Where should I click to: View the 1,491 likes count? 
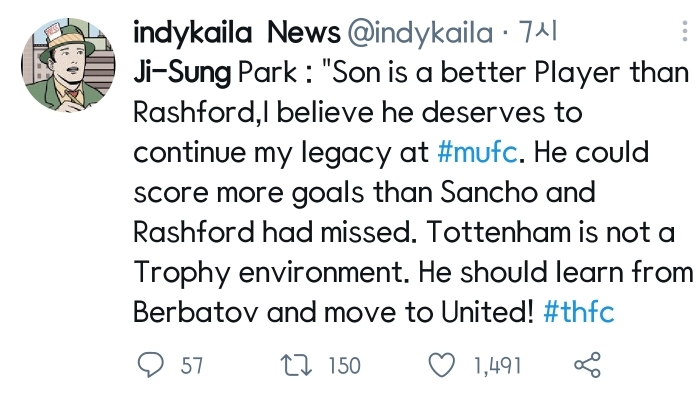(497, 366)
